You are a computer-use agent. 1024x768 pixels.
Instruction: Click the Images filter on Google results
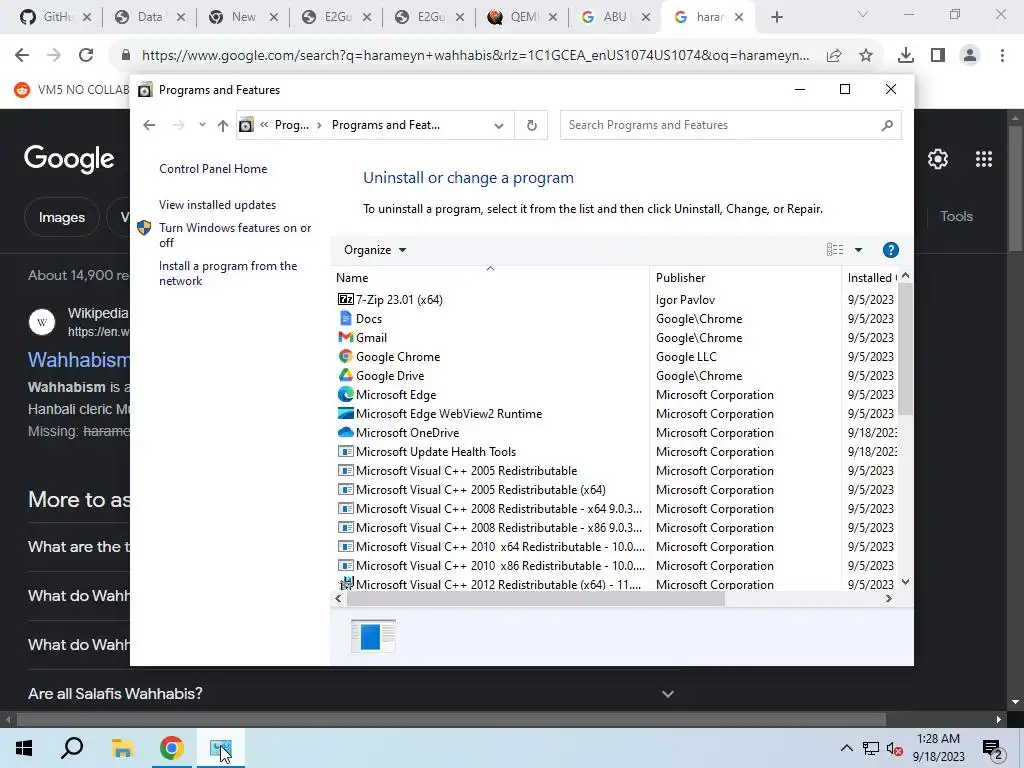pyautogui.click(x=62, y=217)
